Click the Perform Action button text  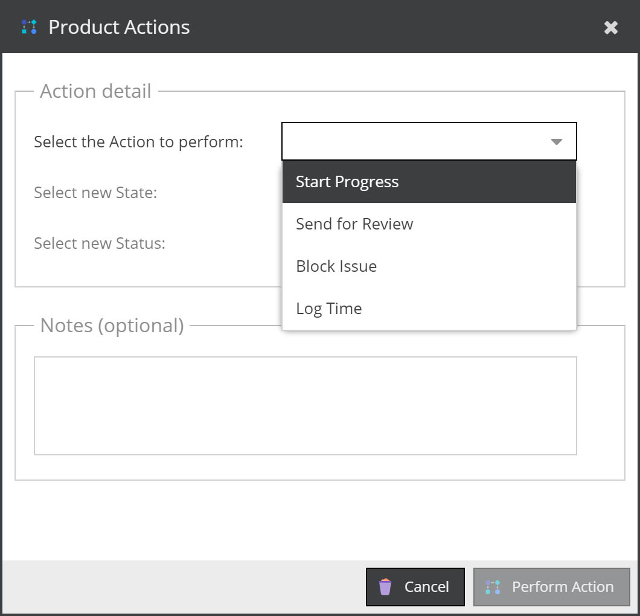click(562, 587)
